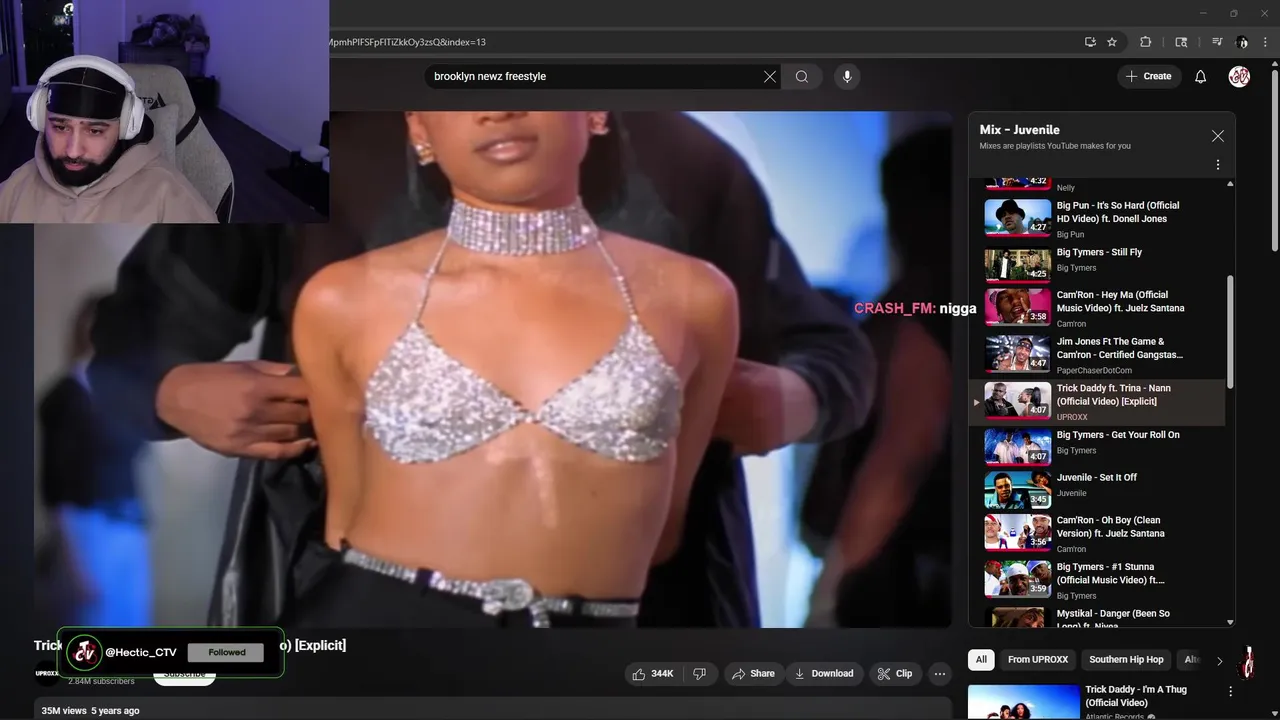This screenshot has height=720, width=1280.
Task: Select the Southern Hip Hop filter chip
Action: (x=1126, y=660)
